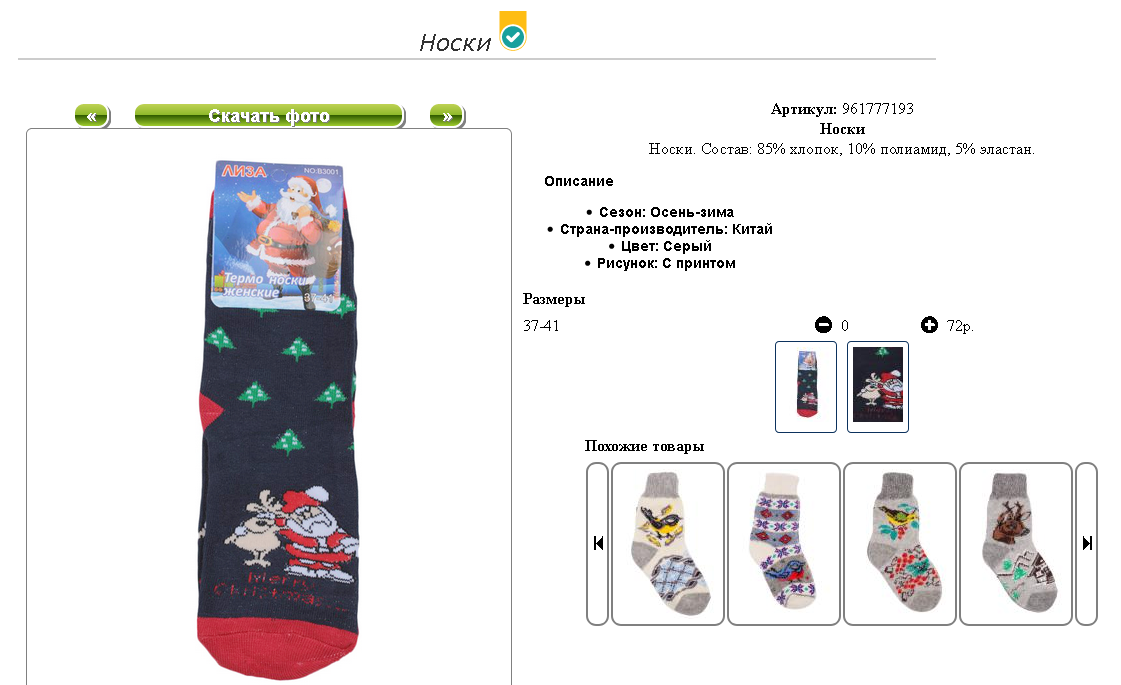Open similar sock with purple snowflake pattern
The height and width of the screenshot is (685, 1121).
coord(784,544)
